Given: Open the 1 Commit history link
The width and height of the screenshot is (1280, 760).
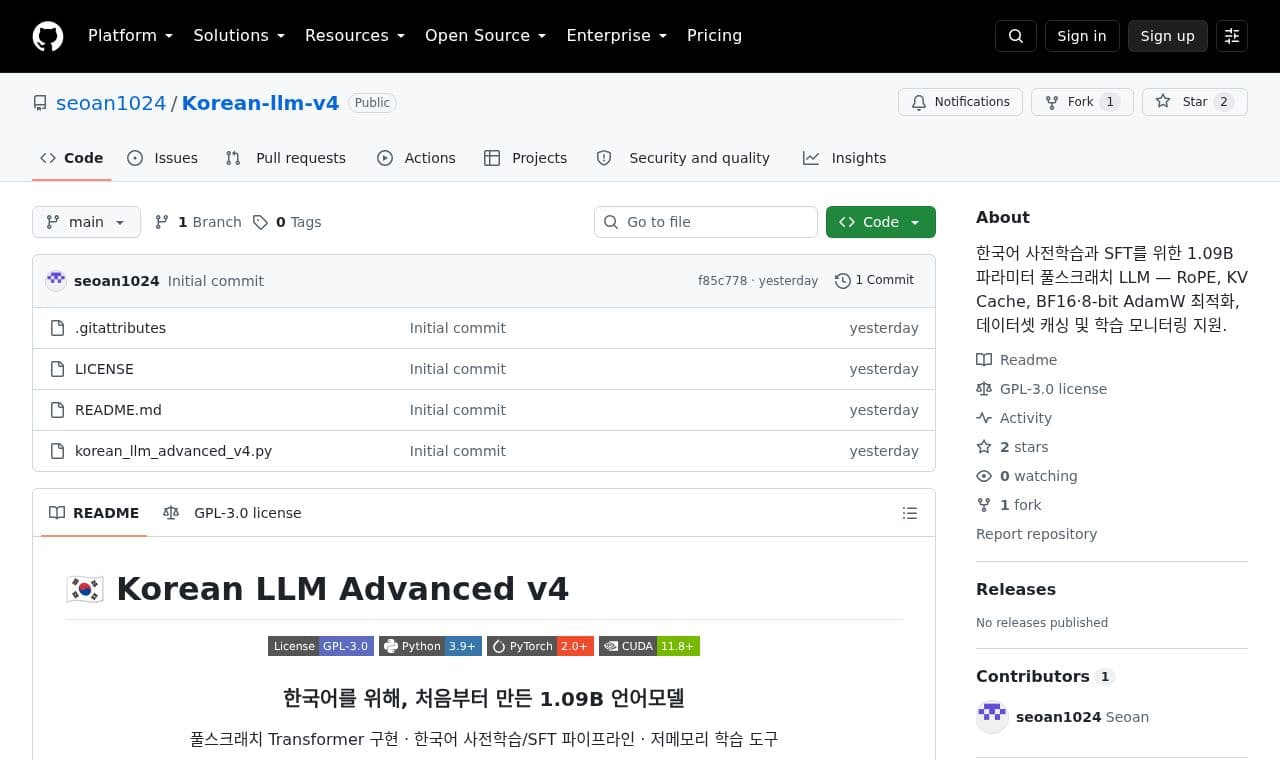Looking at the screenshot, I should click(875, 281).
